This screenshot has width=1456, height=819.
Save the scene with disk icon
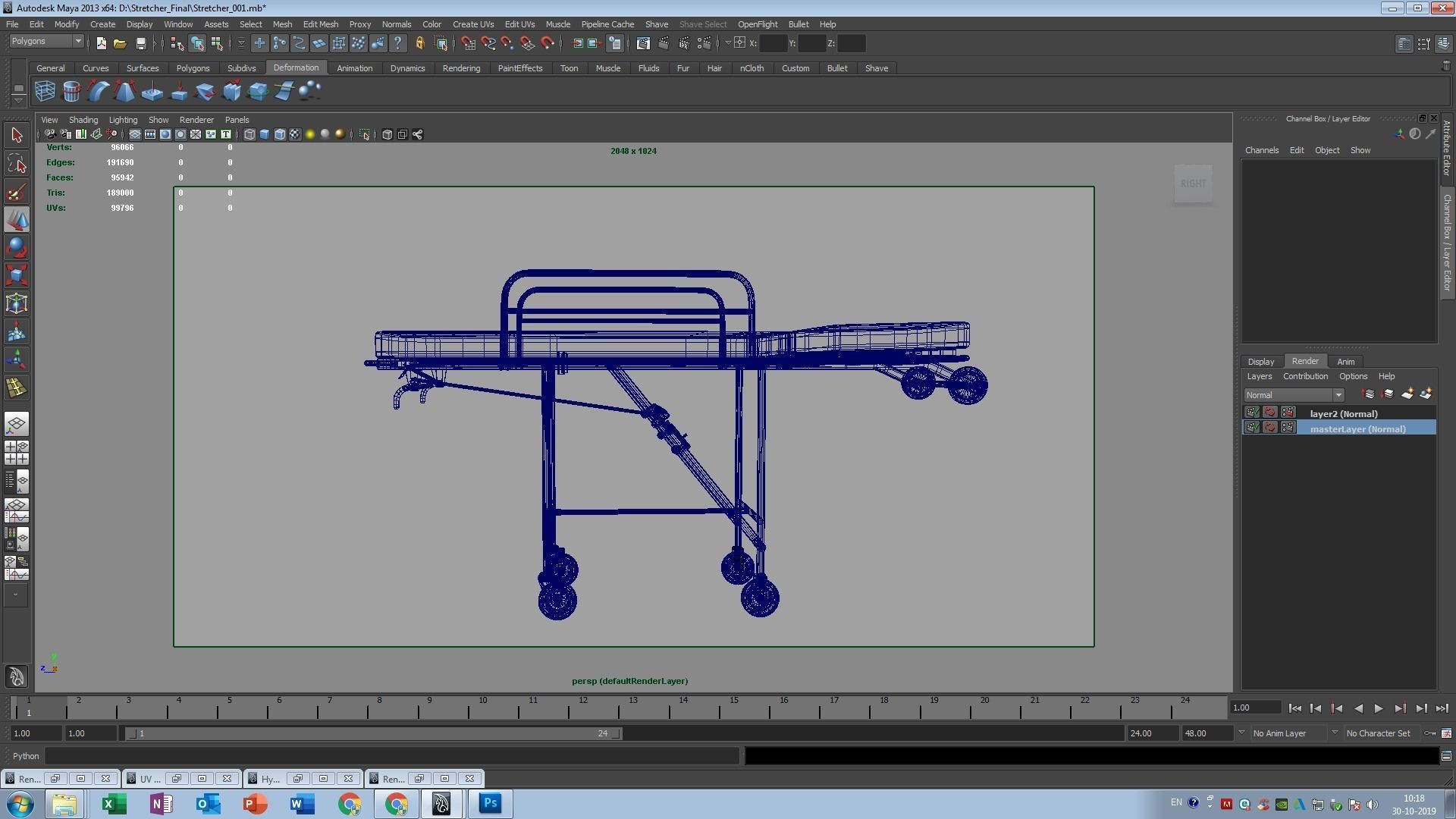[x=140, y=43]
